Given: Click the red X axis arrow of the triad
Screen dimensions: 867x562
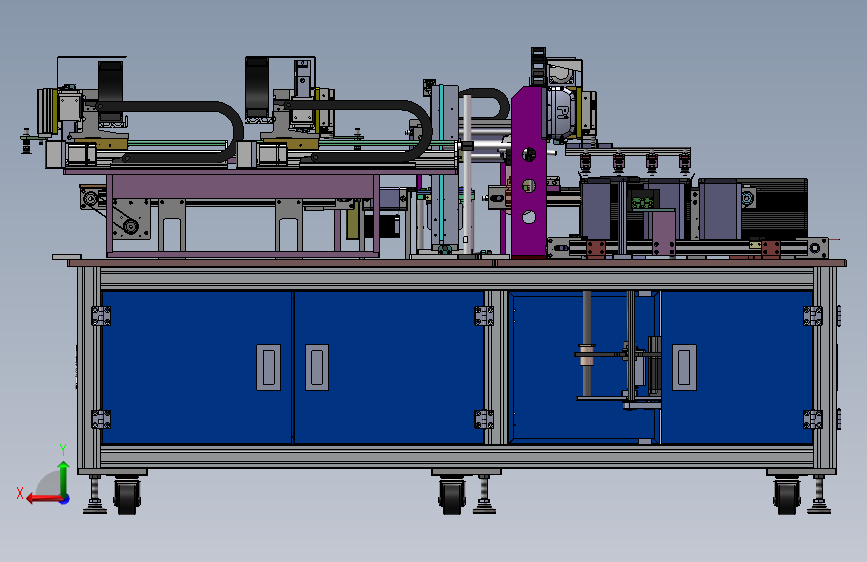Looking at the screenshot, I should (x=44, y=499).
